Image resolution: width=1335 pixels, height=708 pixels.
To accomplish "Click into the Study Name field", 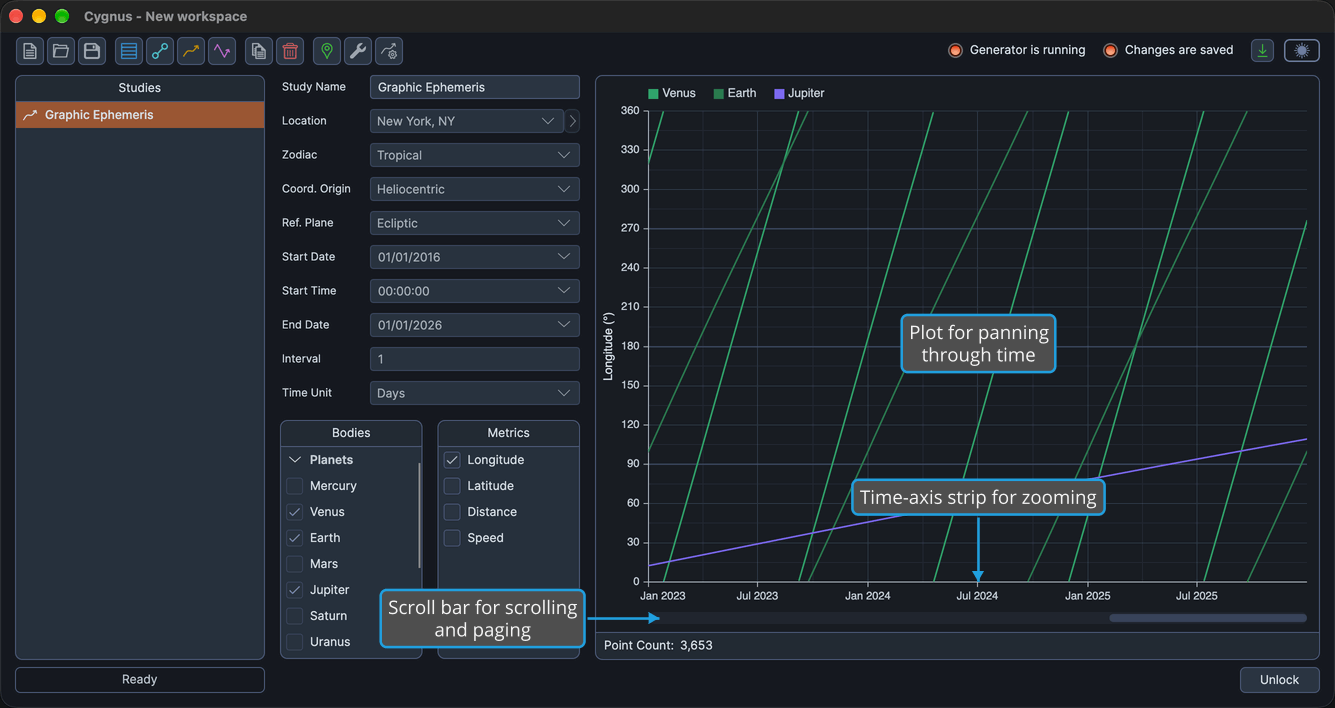I will point(475,87).
